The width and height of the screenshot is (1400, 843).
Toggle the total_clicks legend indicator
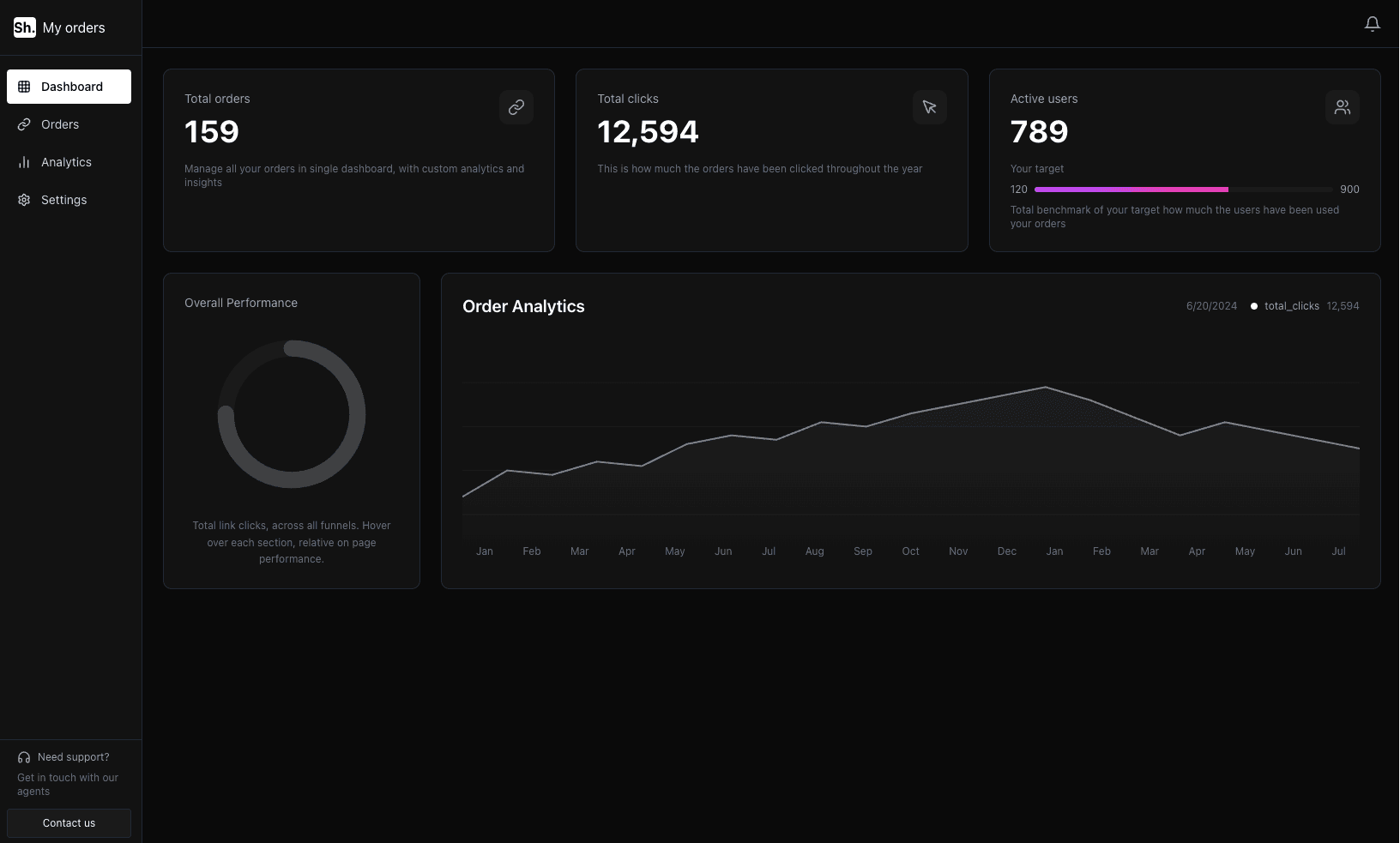pyautogui.click(x=1253, y=305)
